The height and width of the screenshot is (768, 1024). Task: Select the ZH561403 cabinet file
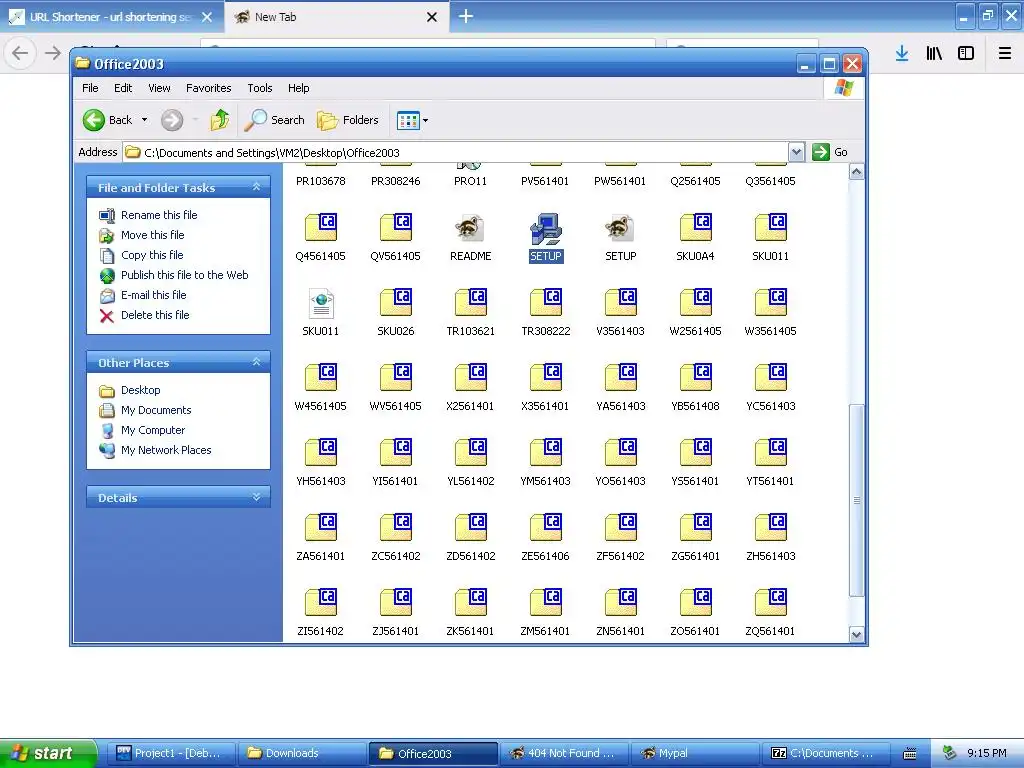771,528
